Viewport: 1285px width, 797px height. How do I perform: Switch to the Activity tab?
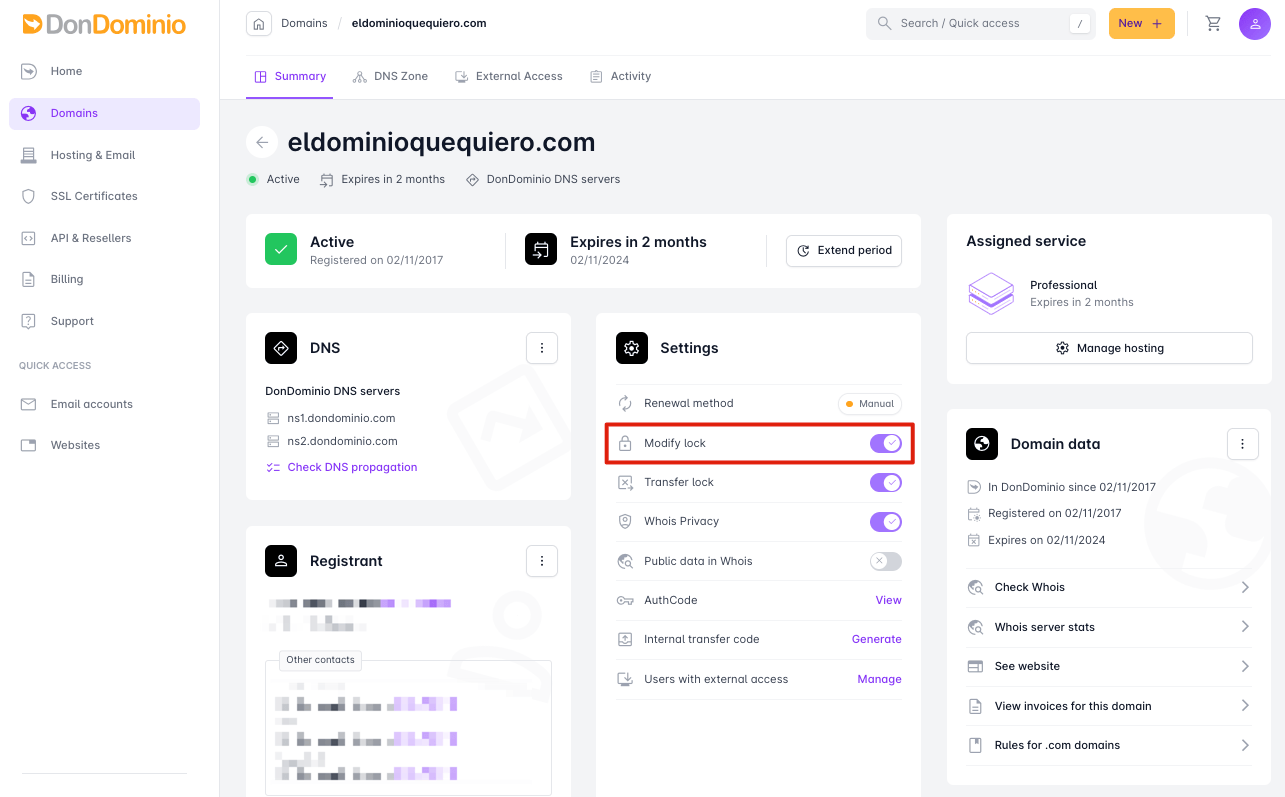[x=620, y=76]
